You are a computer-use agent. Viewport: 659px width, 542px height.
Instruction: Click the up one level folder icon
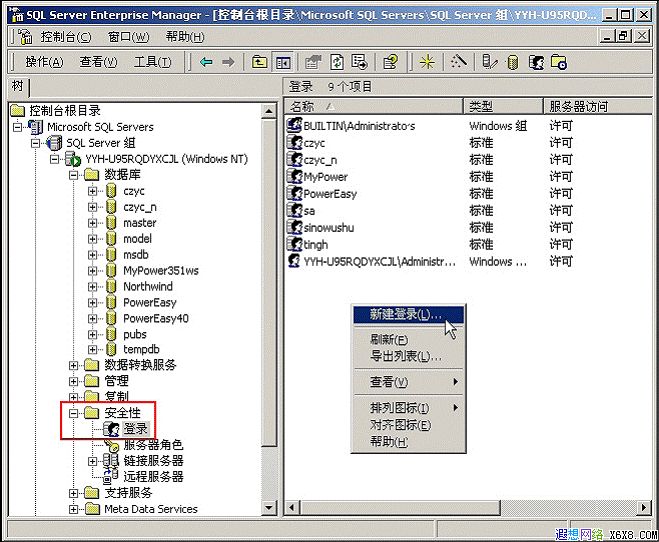click(259, 63)
